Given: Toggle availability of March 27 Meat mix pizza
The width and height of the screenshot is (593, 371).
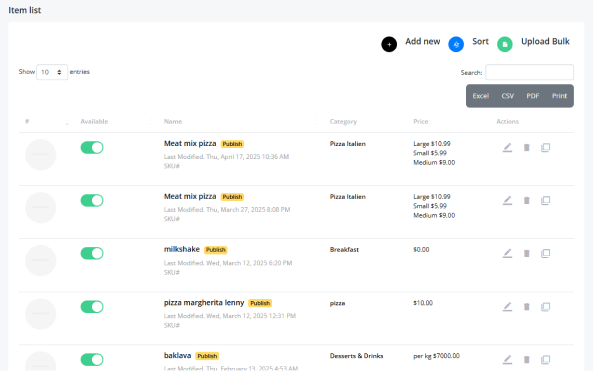Looking at the screenshot, I should [92, 200].
